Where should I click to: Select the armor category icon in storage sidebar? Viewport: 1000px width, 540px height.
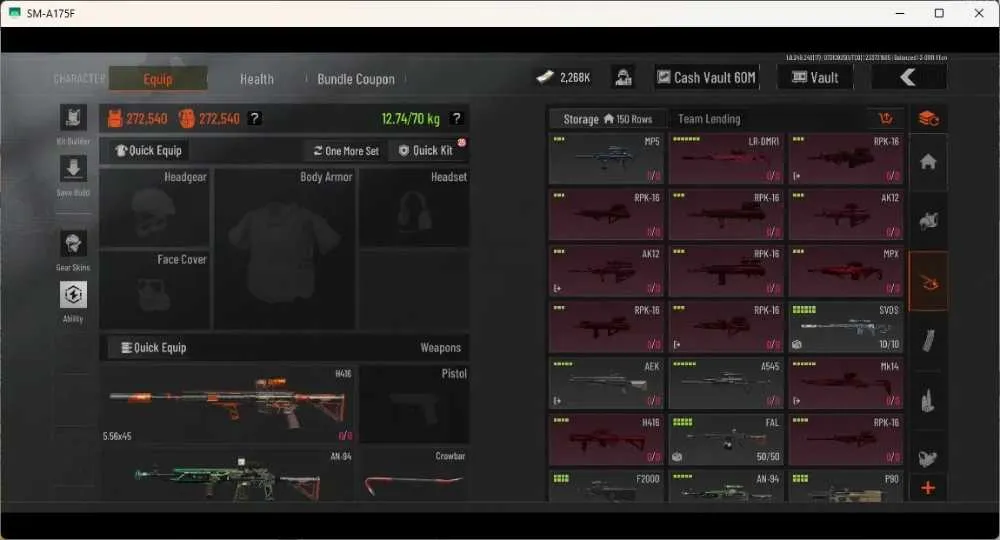point(928,222)
